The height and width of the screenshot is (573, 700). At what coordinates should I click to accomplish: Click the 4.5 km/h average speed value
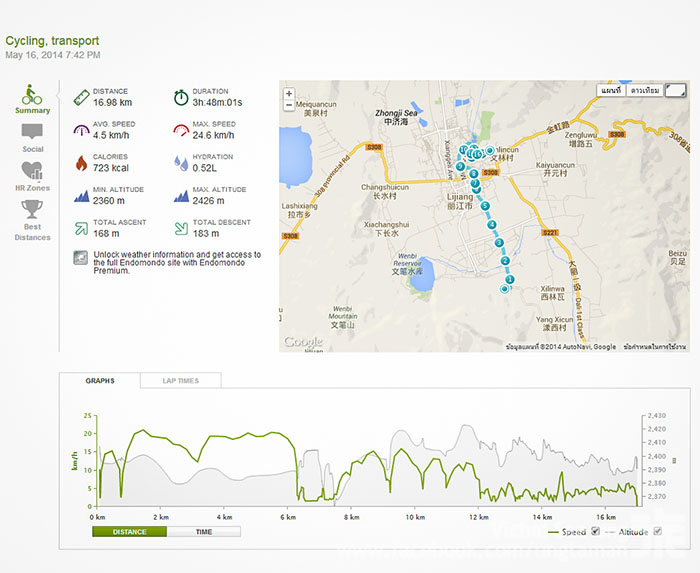pyautogui.click(x=111, y=135)
